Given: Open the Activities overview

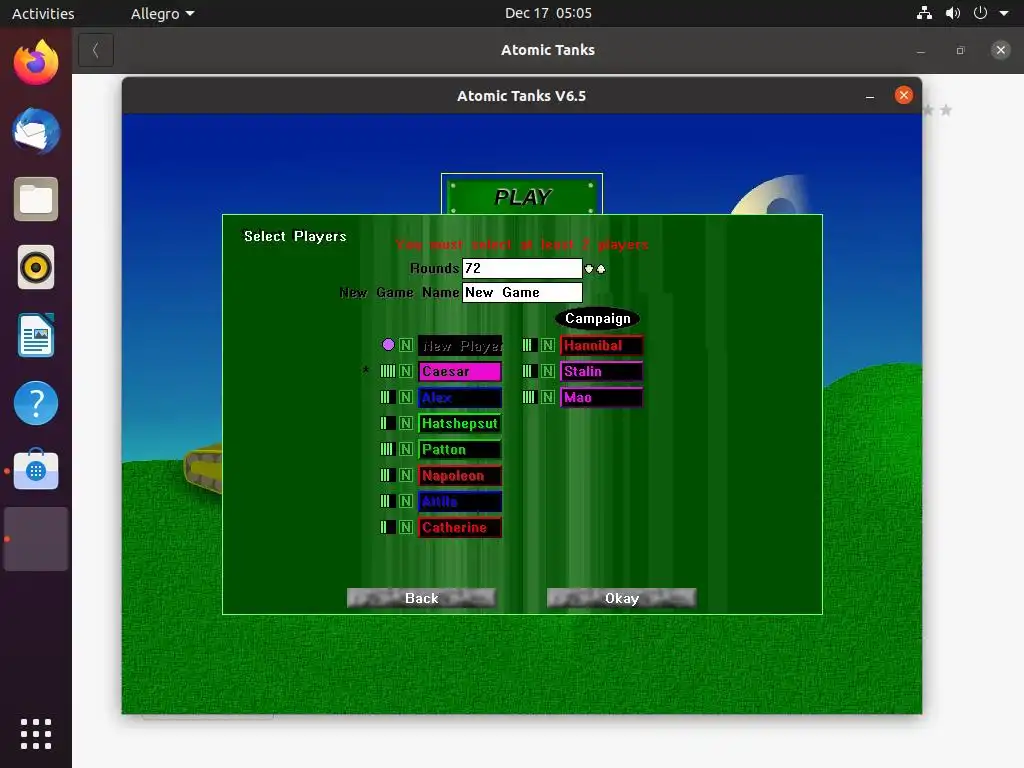Looking at the screenshot, I should coord(43,13).
